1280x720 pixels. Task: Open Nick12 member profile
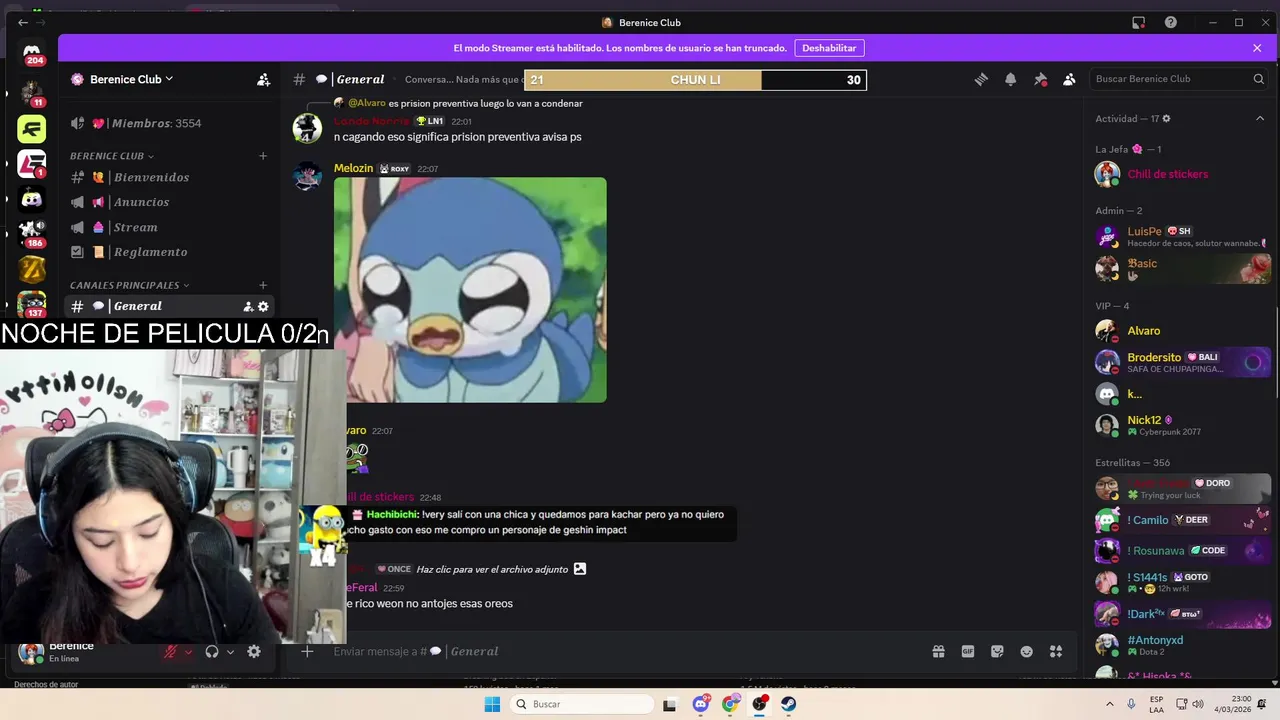pos(1180,425)
